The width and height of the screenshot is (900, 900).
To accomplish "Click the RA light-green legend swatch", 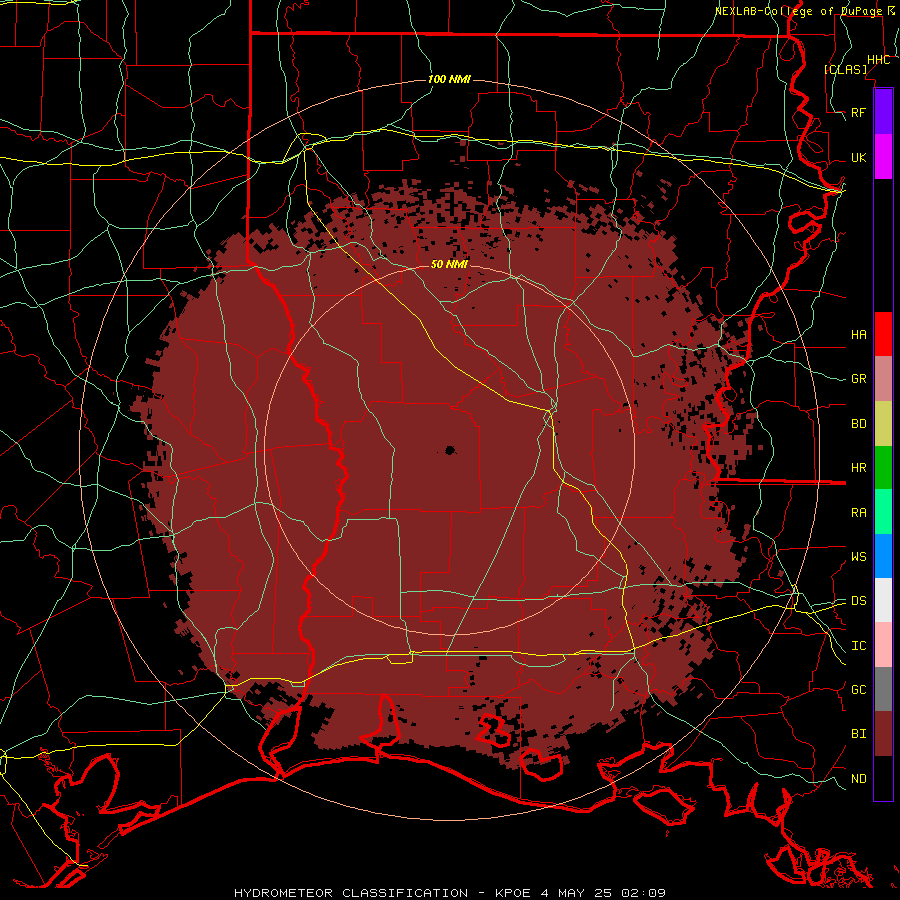I will pos(883,512).
